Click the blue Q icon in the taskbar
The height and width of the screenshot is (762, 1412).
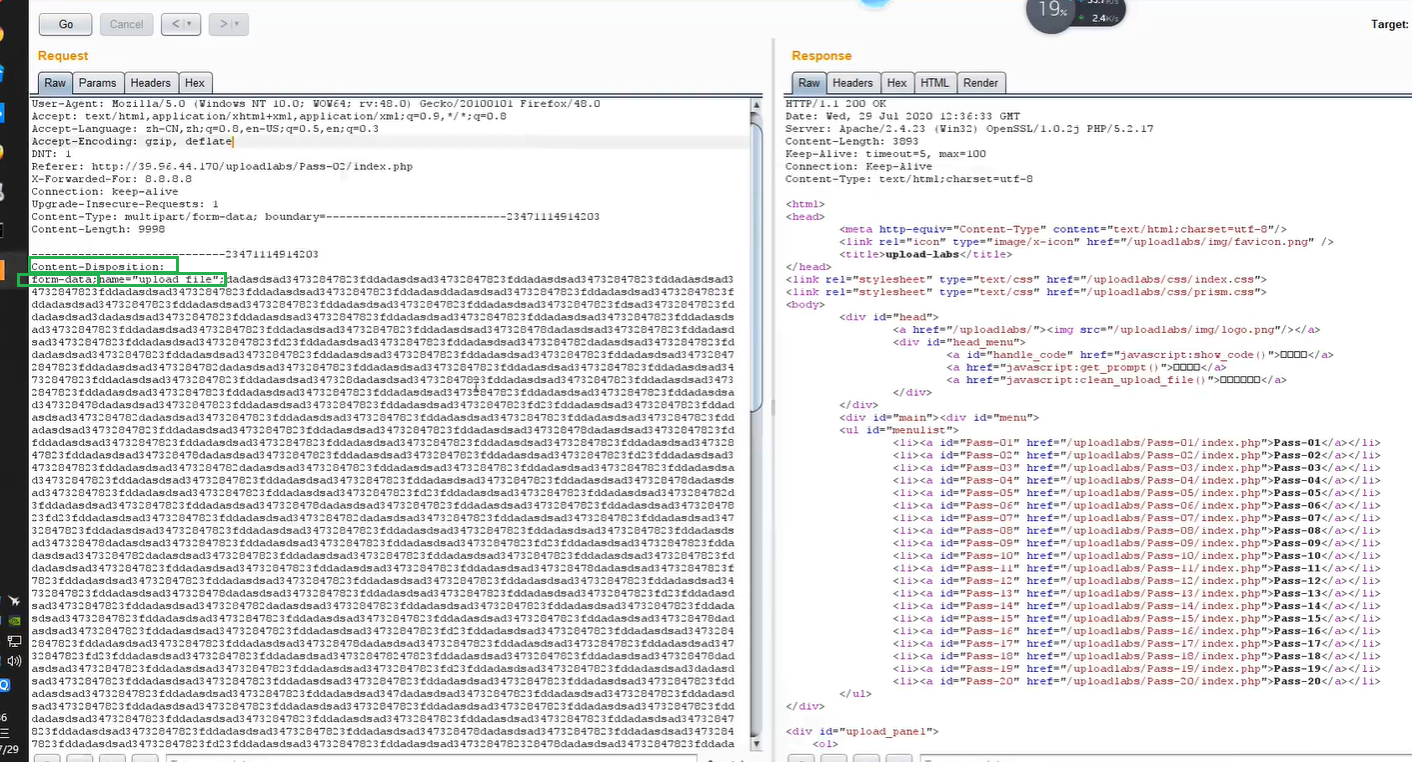[x=3, y=685]
